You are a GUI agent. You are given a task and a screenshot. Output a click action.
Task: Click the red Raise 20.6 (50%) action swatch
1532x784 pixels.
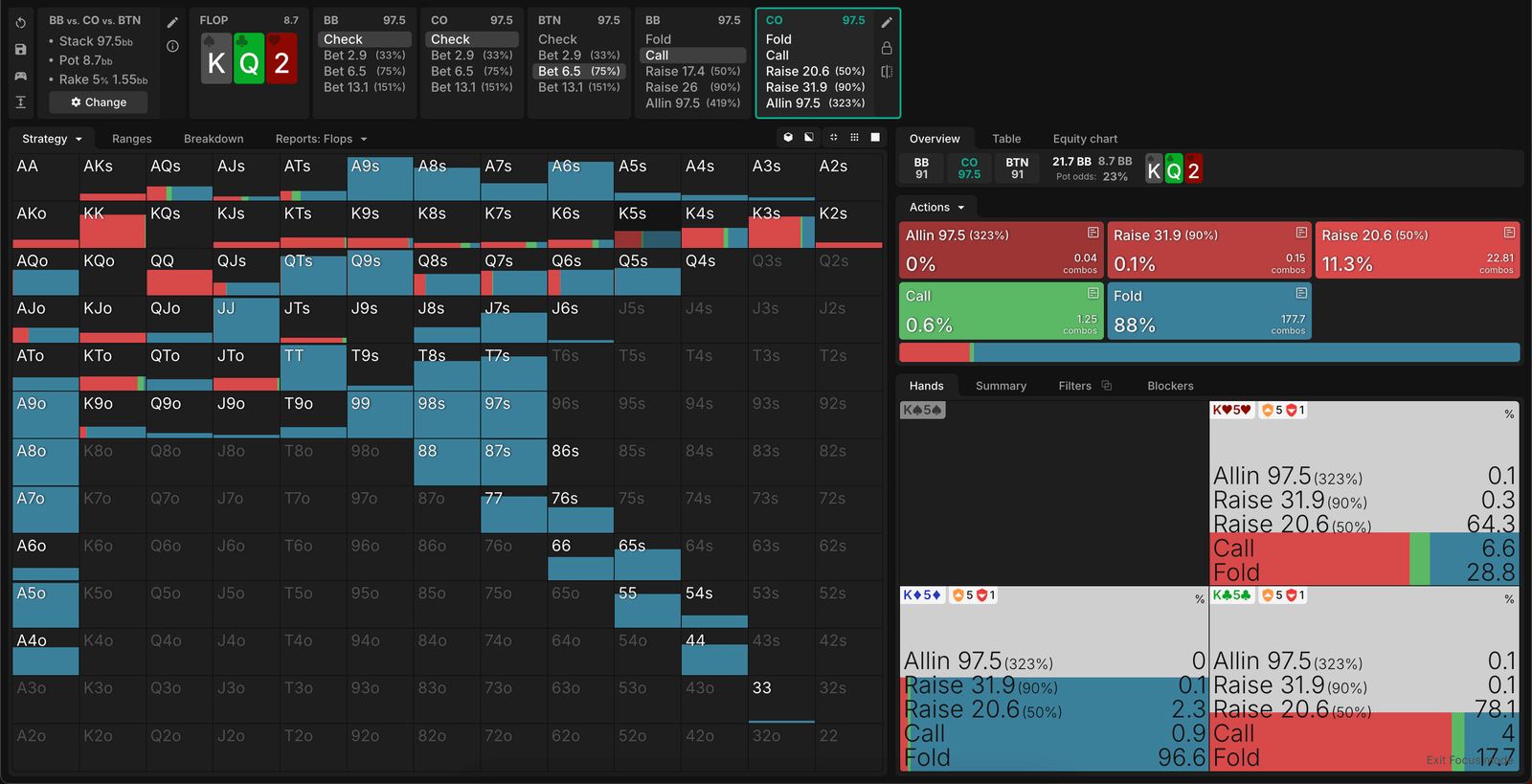click(1417, 251)
